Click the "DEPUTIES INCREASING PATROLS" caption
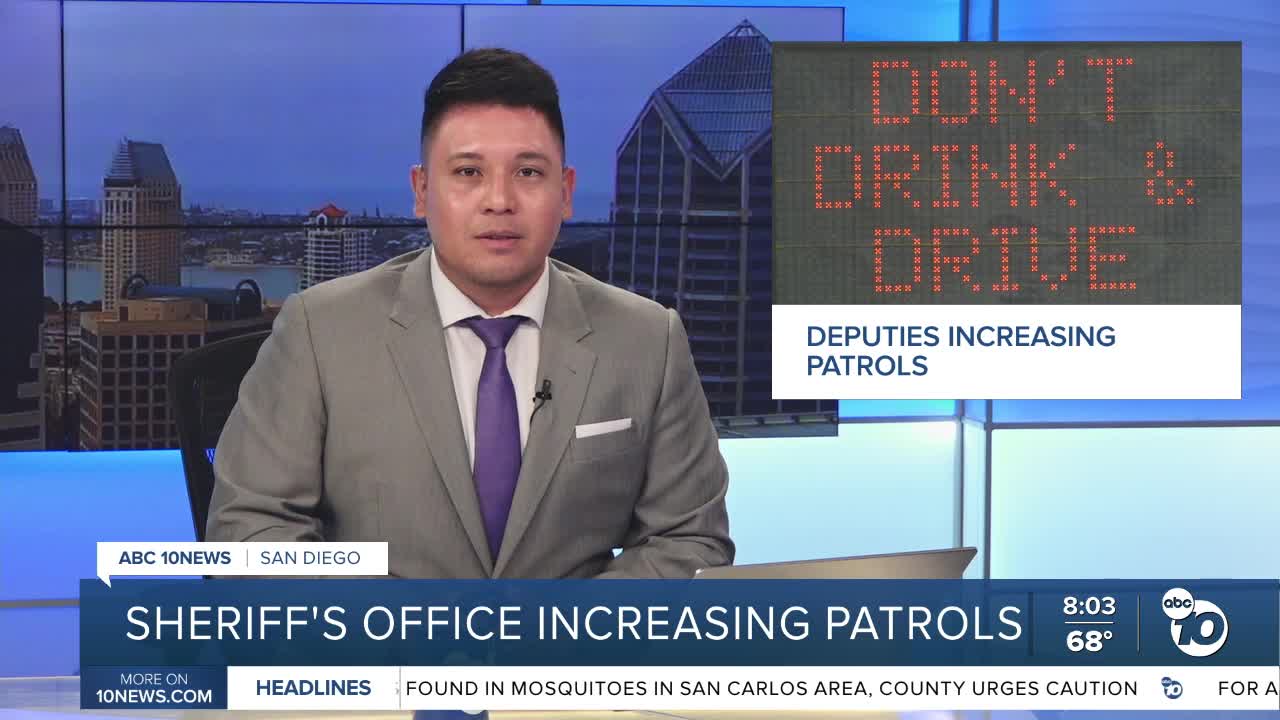This screenshot has width=1280, height=720. click(961, 351)
